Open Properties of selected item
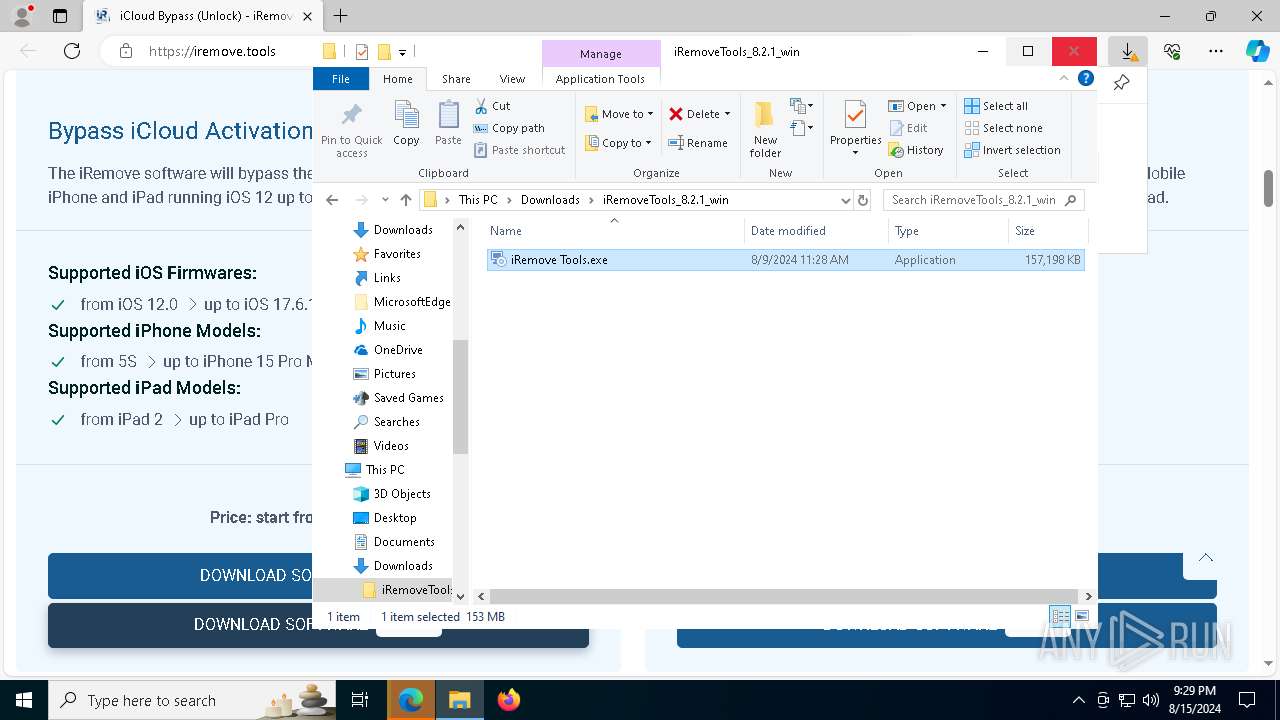Screen dimensions: 1280x720 point(855,128)
